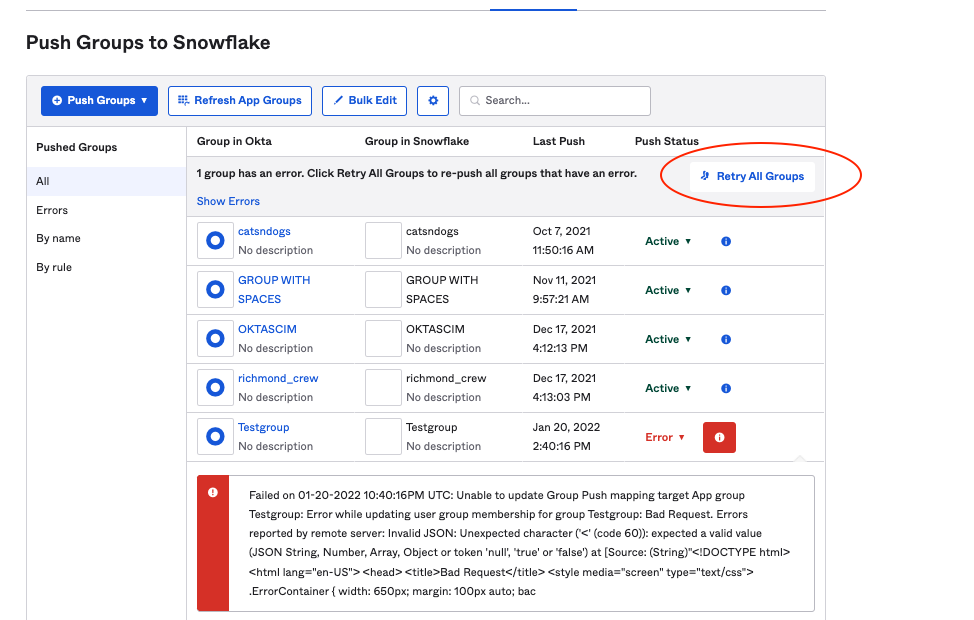
Task: Open the Push Groups dropdown
Action: 99,100
